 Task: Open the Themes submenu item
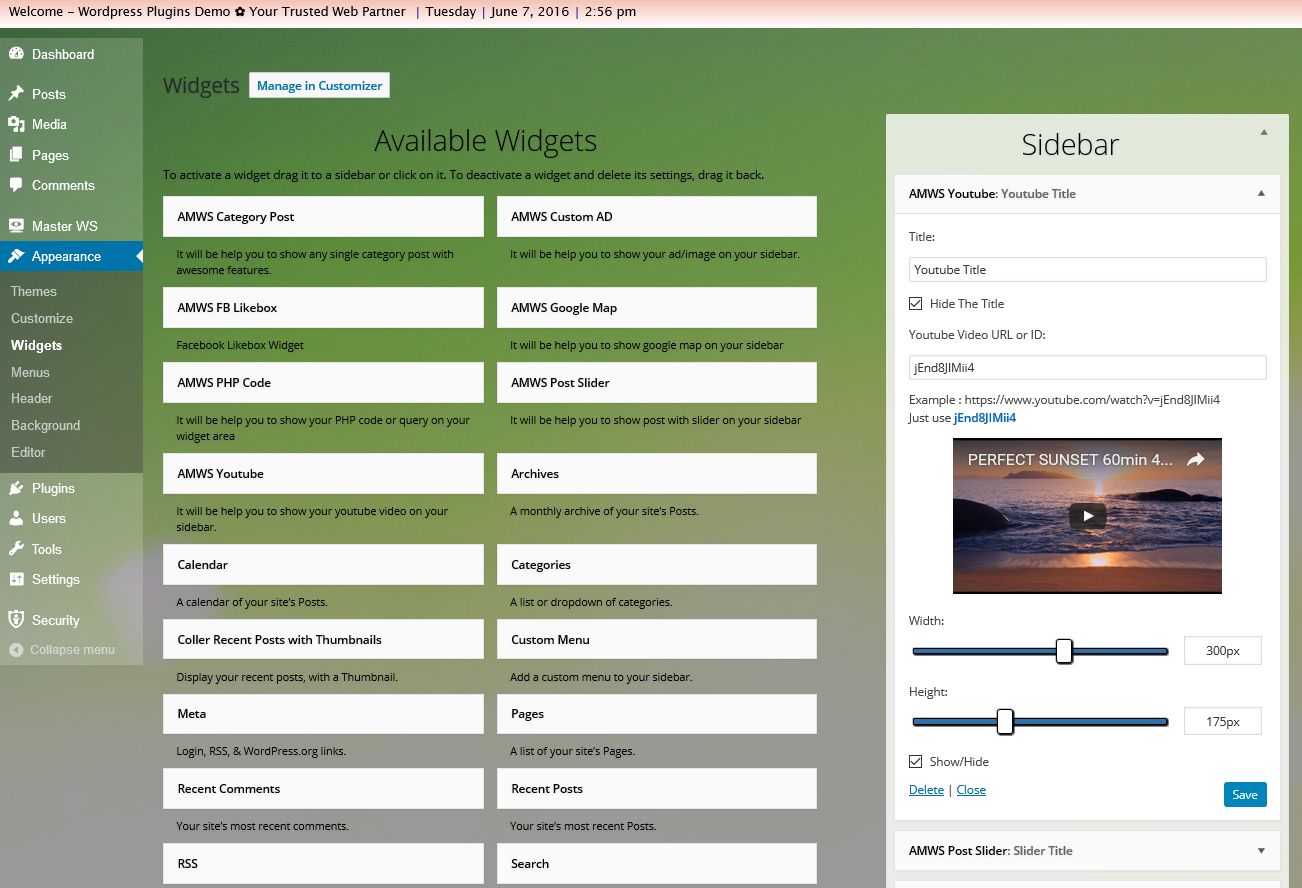34,291
